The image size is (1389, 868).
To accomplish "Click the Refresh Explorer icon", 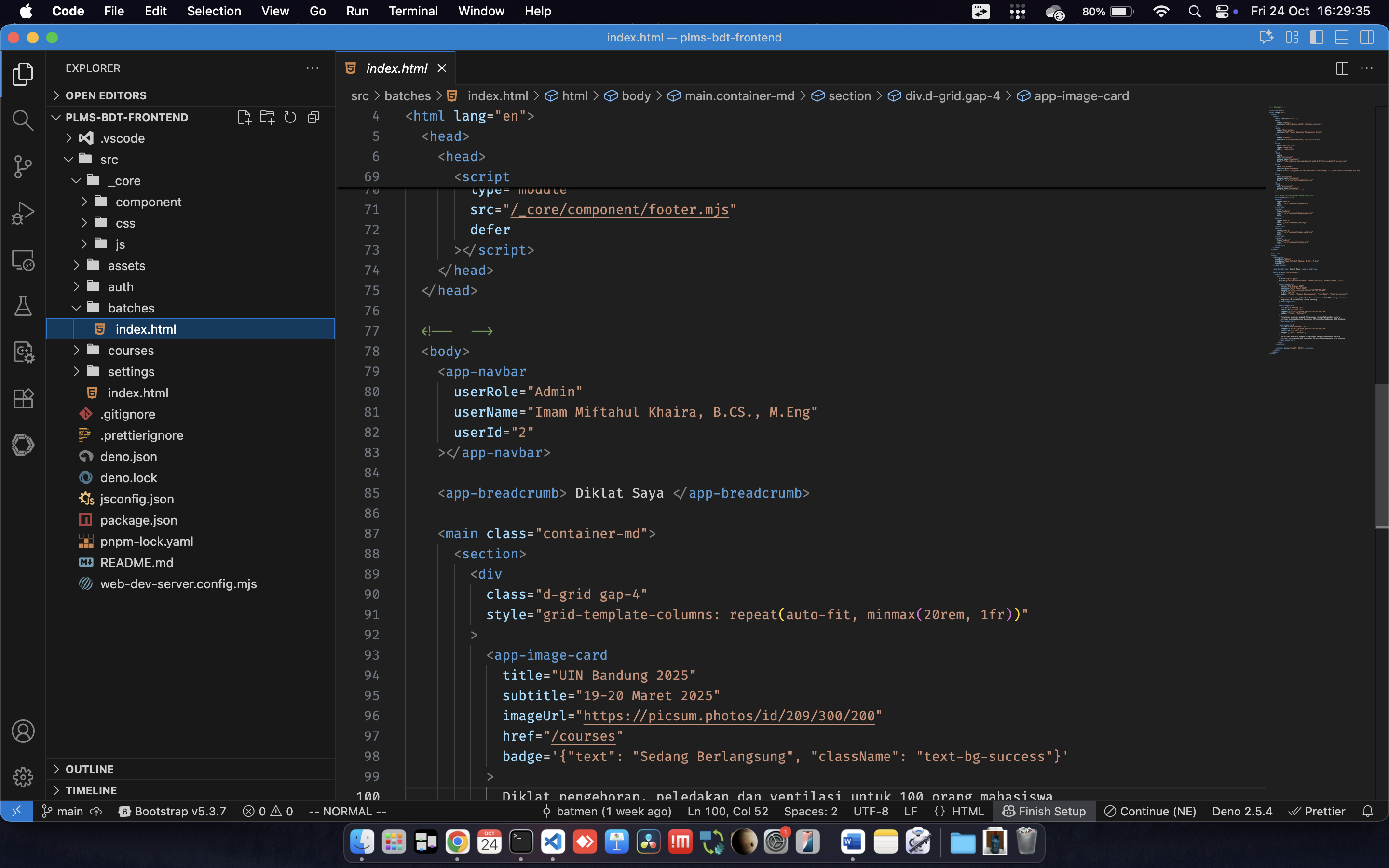I will click(290, 117).
